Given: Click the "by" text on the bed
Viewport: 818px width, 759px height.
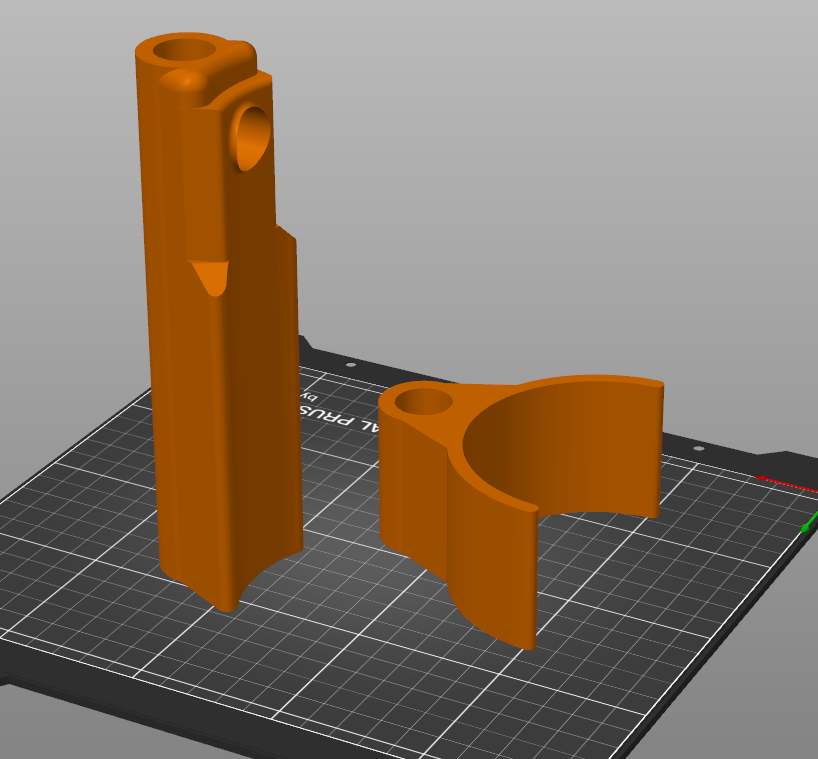Looking at the screenshot, I should point(304,398).
